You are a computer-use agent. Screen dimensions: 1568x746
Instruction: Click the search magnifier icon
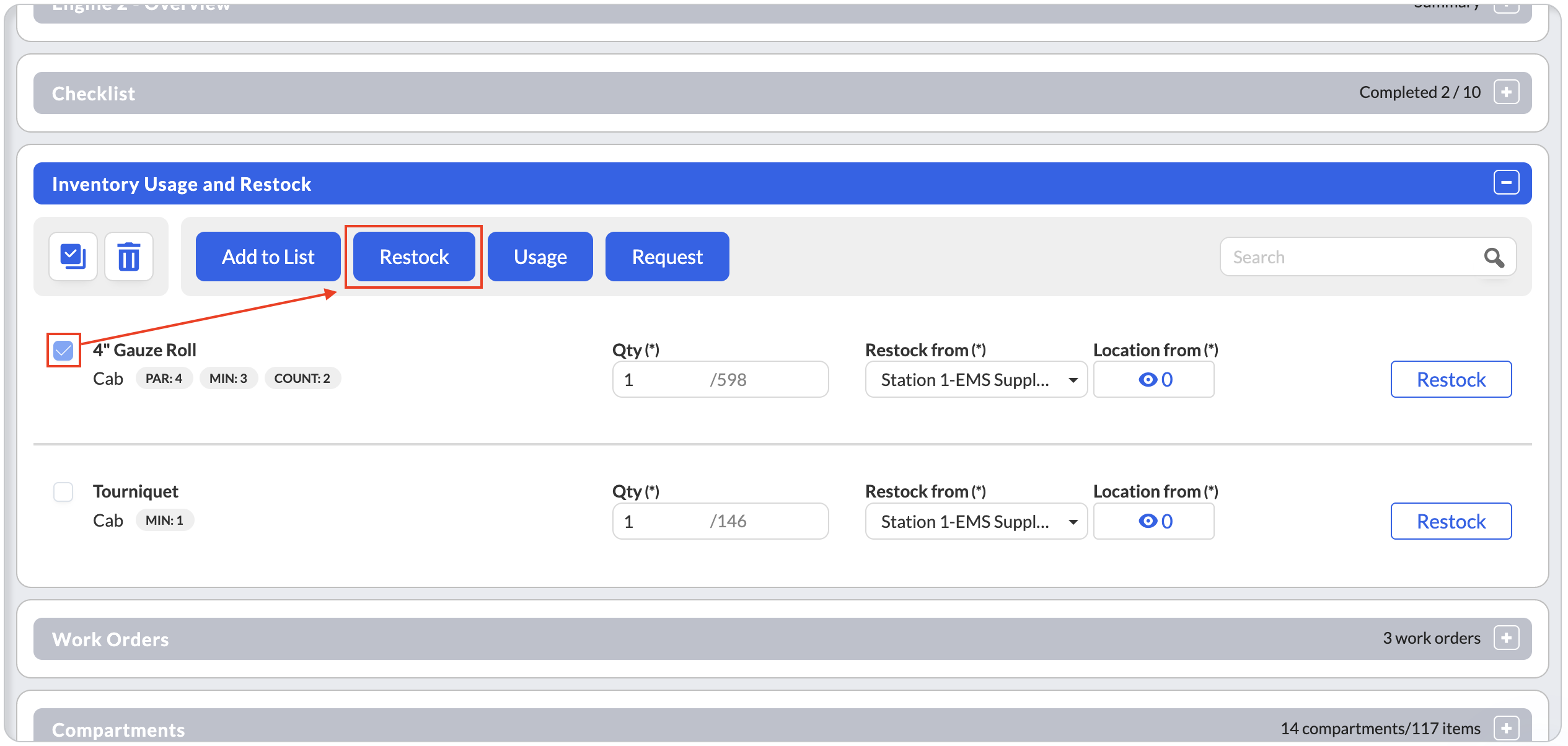[x=1494, y=257]
